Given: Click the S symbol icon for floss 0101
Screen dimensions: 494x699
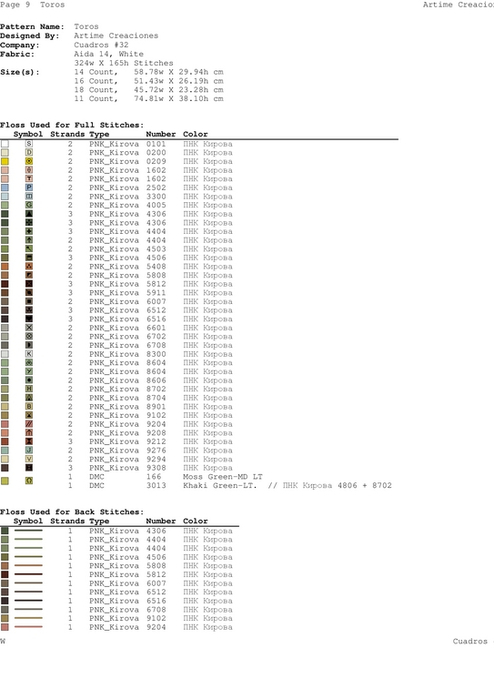Looking at the screenshot, I should (x=29, y=144).
